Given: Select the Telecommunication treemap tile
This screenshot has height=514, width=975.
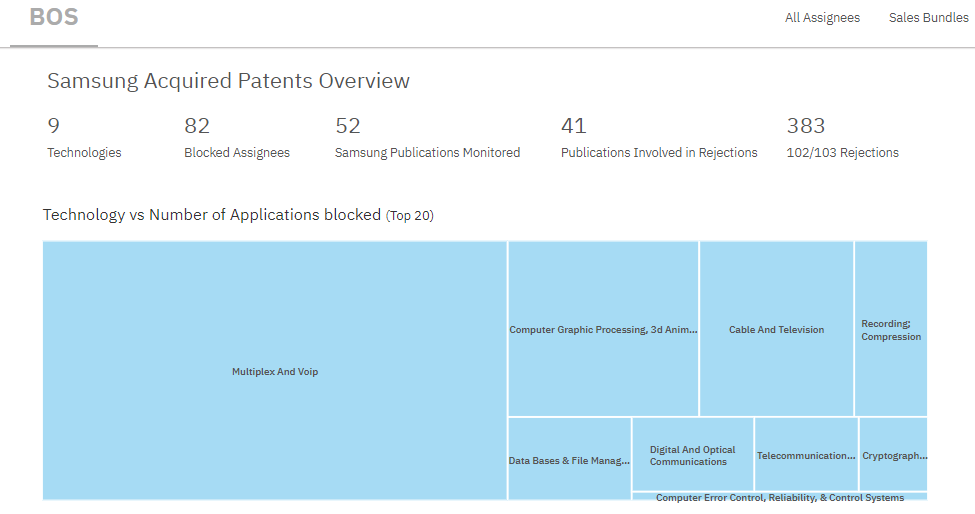Looking at the screenshot, I should pyautogui.click(x=806, y=456).
